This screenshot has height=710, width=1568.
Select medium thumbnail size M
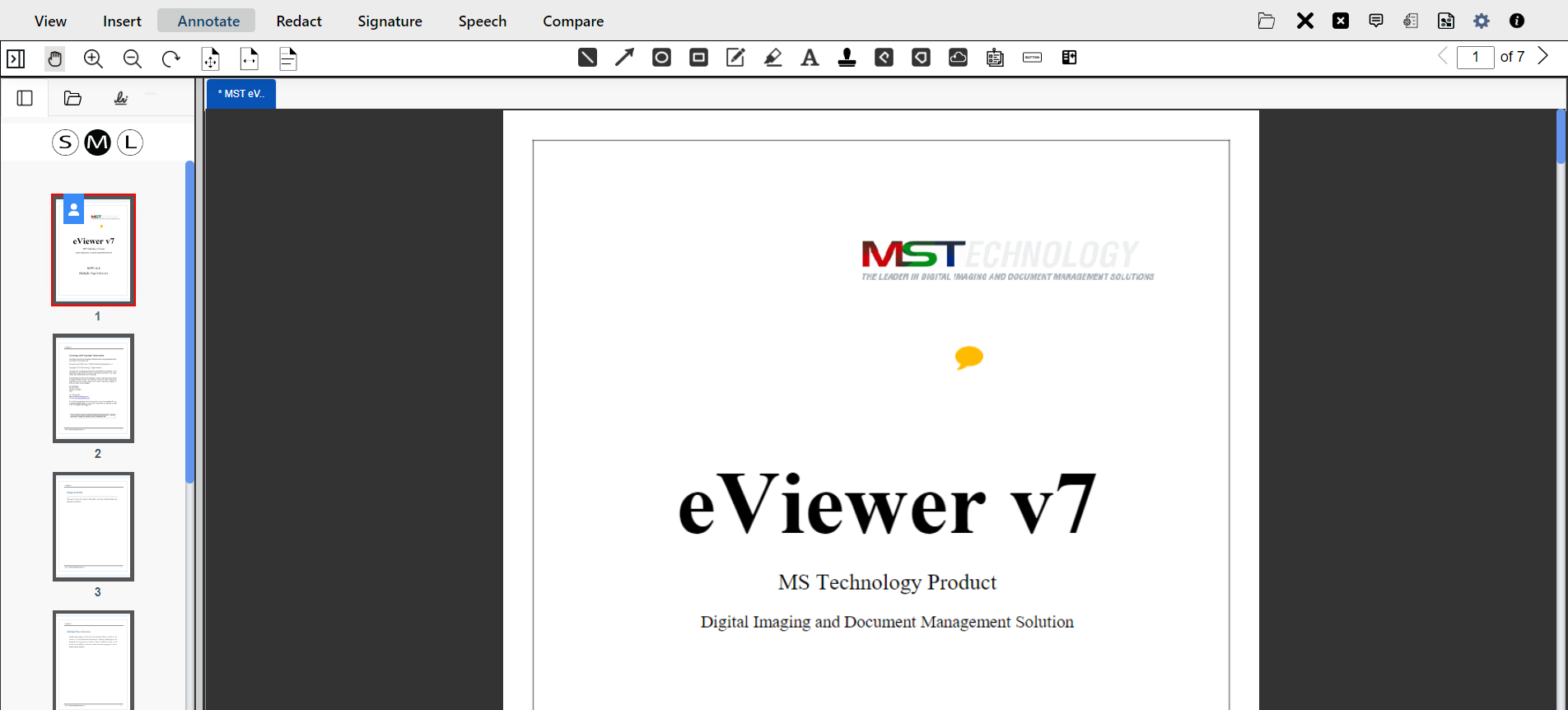(x=97, y=142)
